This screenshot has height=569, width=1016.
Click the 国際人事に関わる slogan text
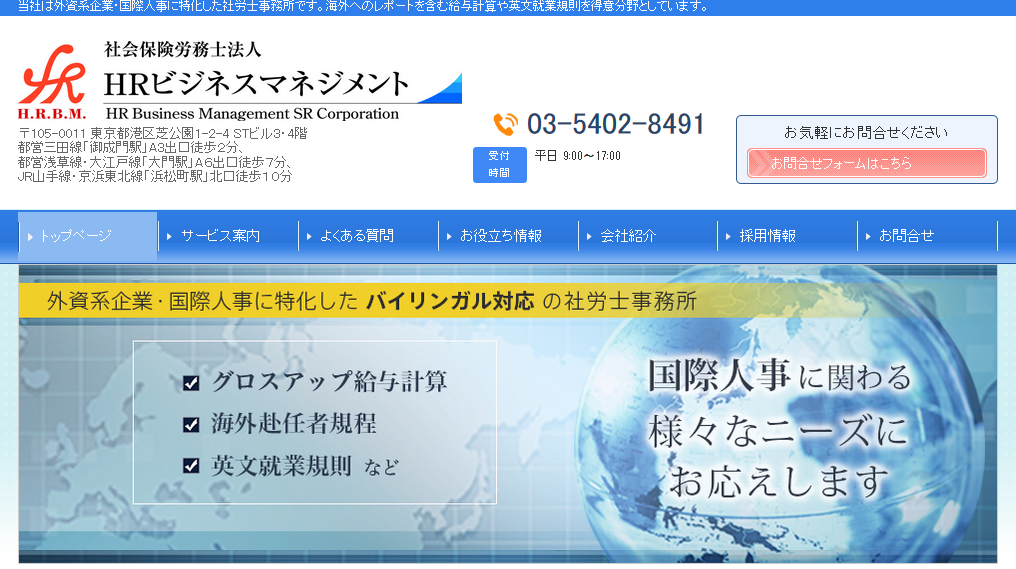[x=779, y=377]
